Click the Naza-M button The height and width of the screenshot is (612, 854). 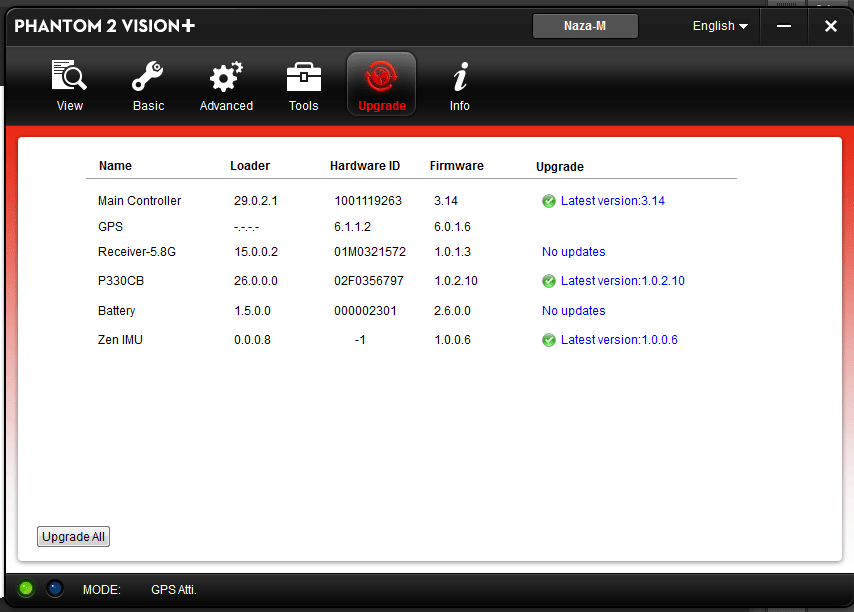(x=585, y=26)
